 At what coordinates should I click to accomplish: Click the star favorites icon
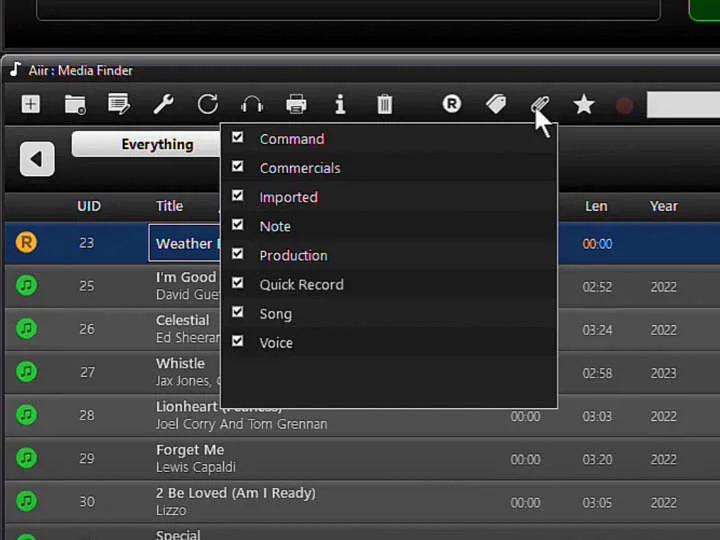[x=584, y=104]
